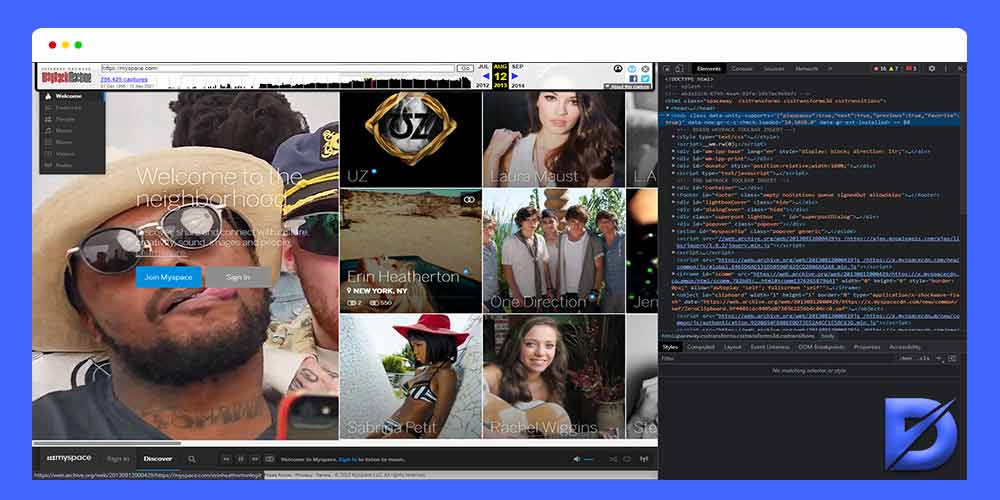Screen dimensions: 1000x500
Task: Expand the head element node
Action: click(668, 108)
